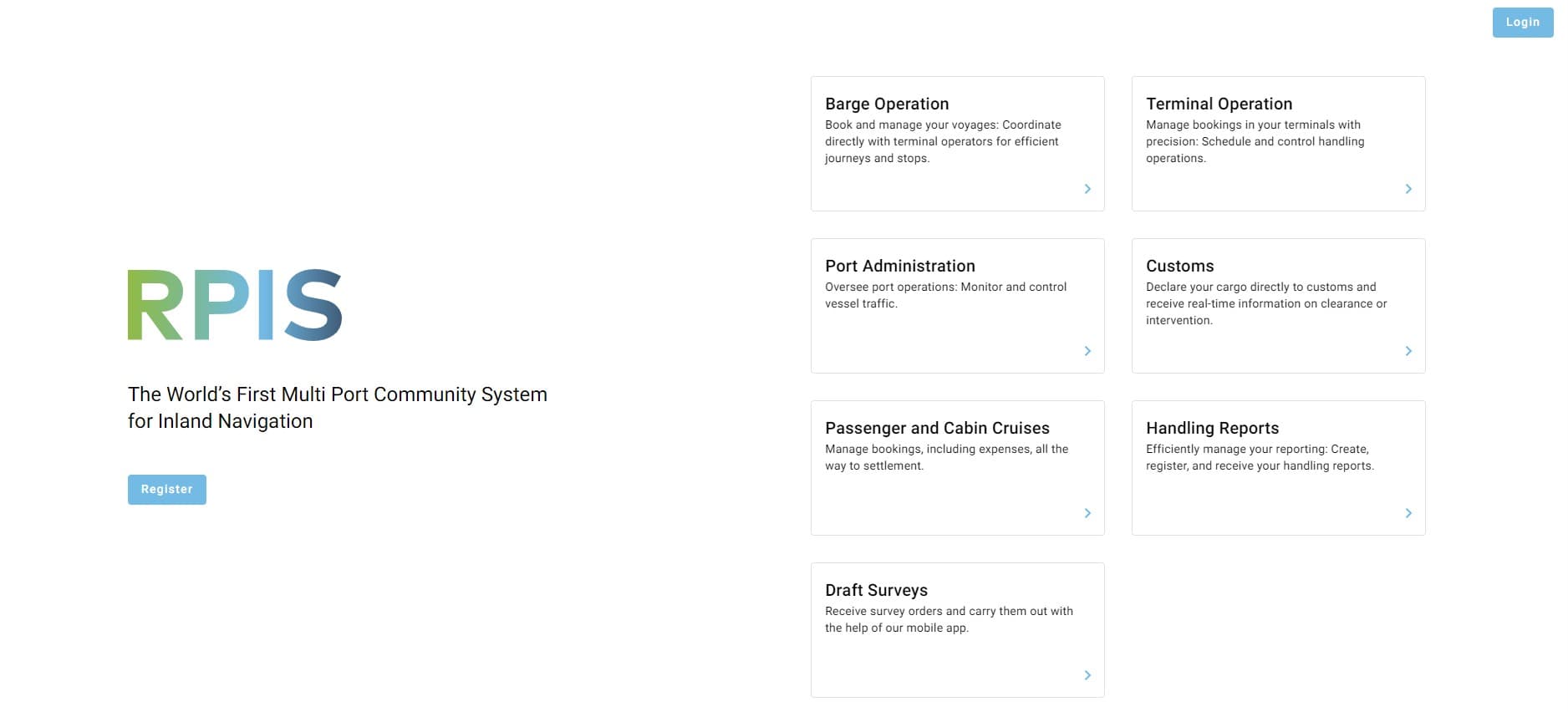The height and width of the screenshot is (712, 1568).
Task: Click the Draft Surveys card chevron arrow
Action: tap(1087, 675)
